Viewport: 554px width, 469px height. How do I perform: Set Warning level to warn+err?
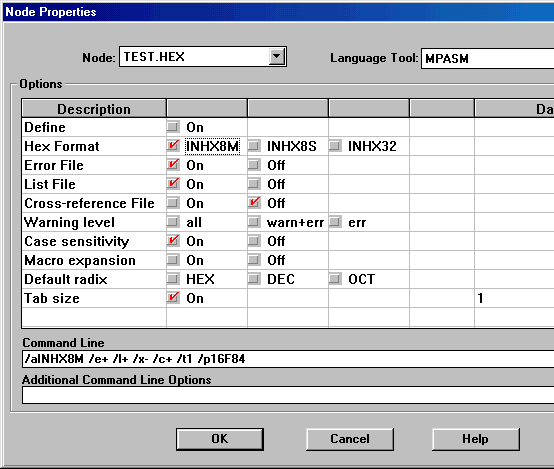click(x=254, y=222)
